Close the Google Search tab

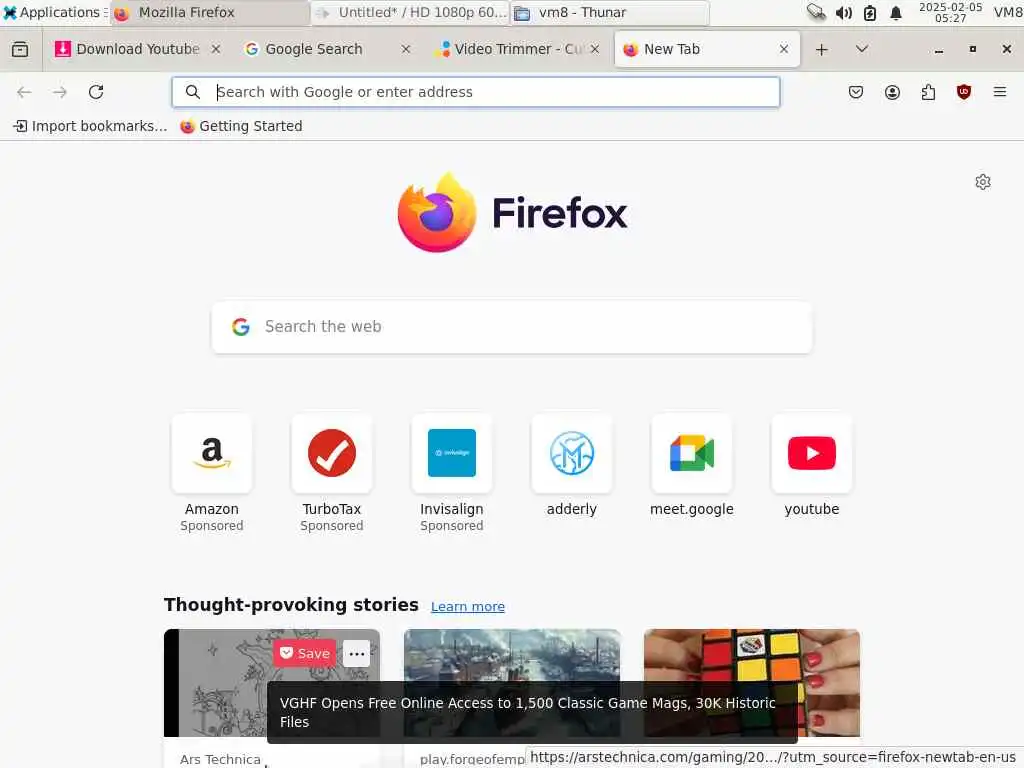[x=406, y=49]
